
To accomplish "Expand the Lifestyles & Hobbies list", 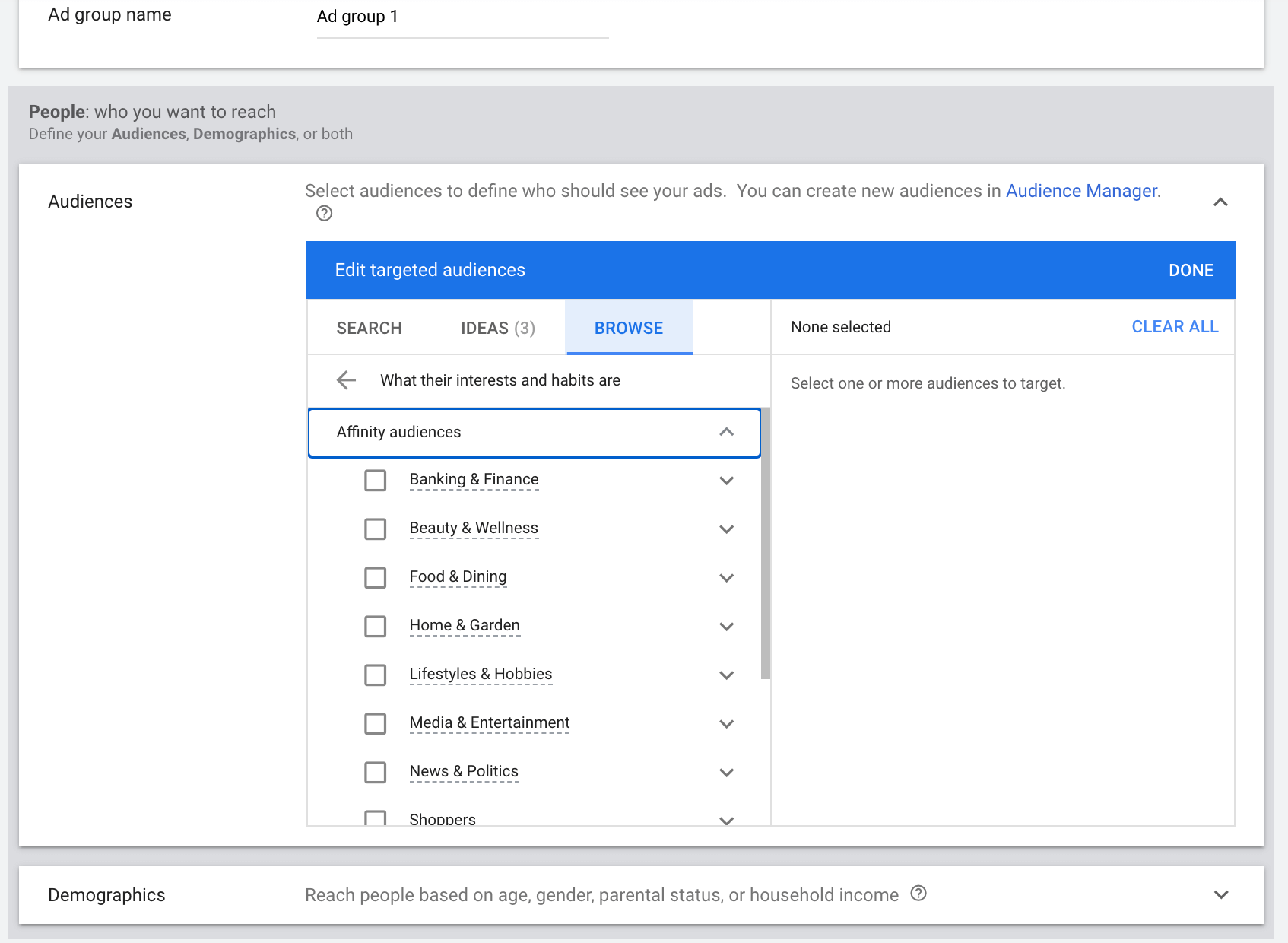I will pos(727,675).
